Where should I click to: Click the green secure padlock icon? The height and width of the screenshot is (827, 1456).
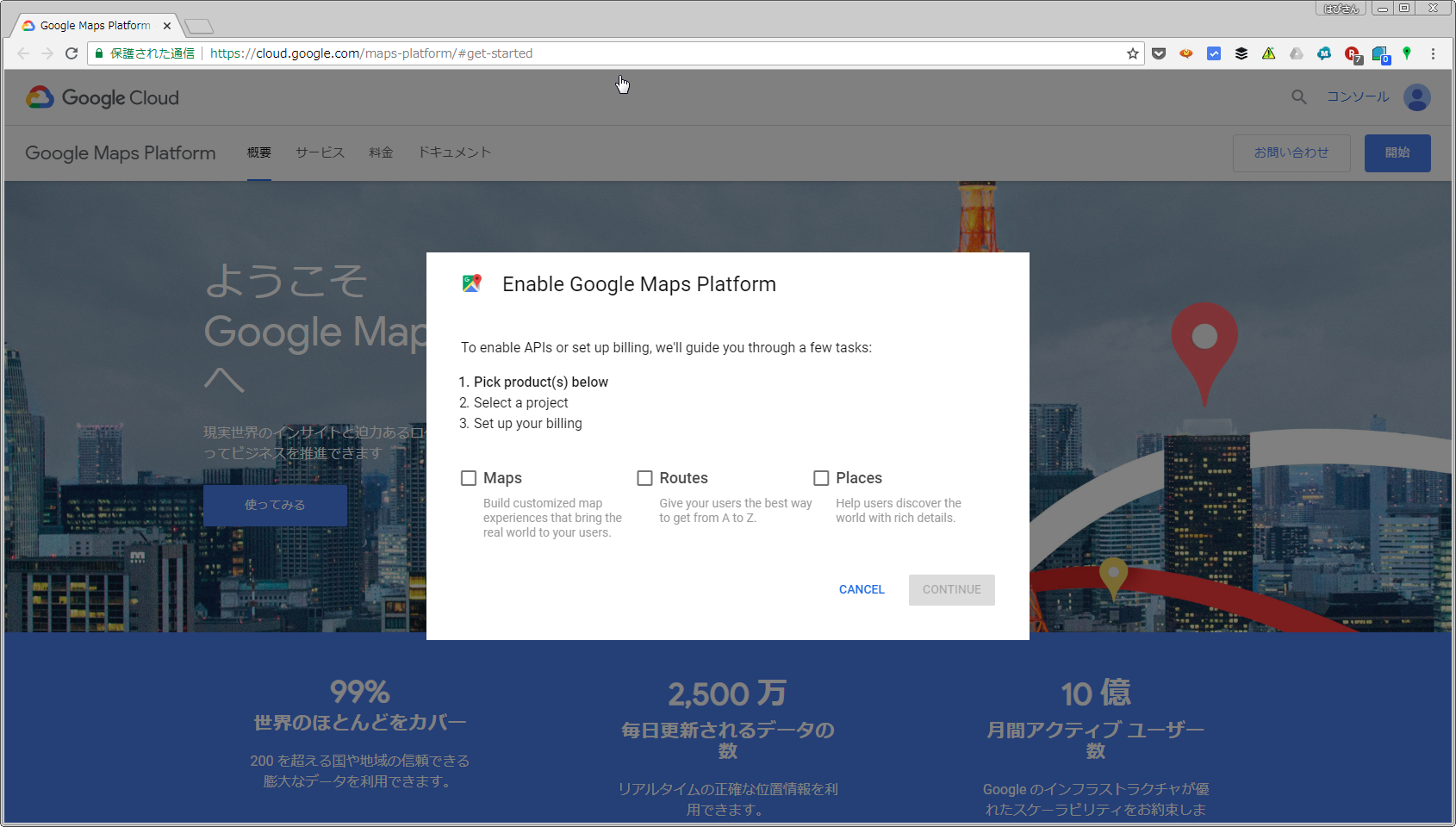point(99,53)
